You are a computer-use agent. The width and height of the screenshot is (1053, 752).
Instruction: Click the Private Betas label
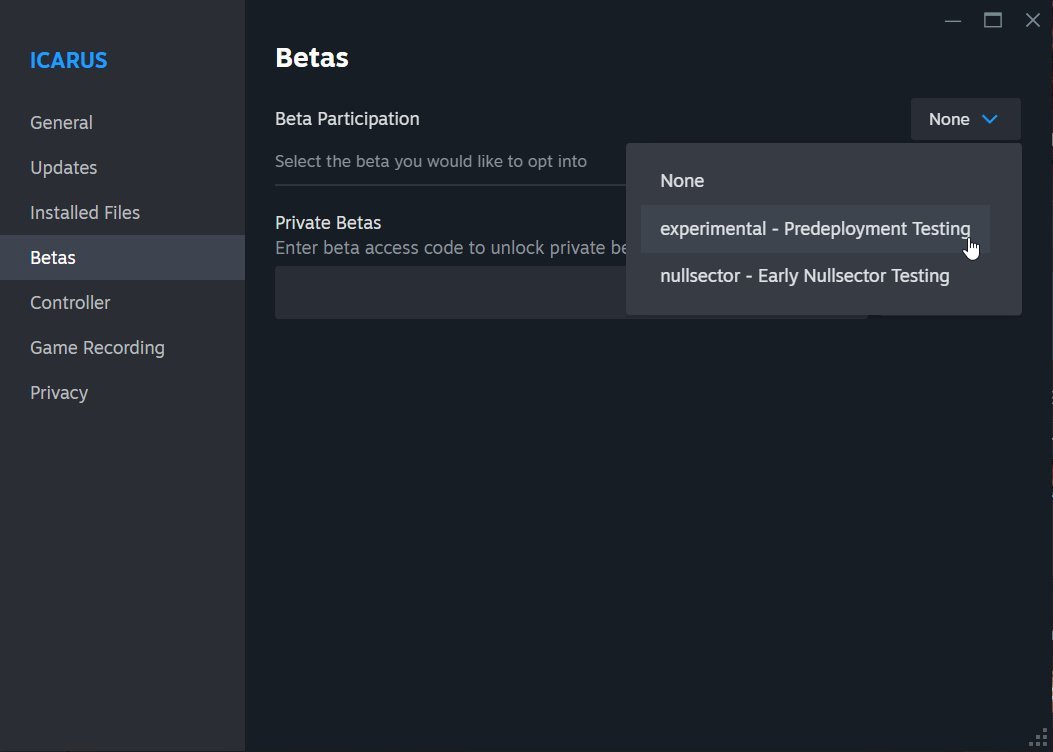coord(328,223)
